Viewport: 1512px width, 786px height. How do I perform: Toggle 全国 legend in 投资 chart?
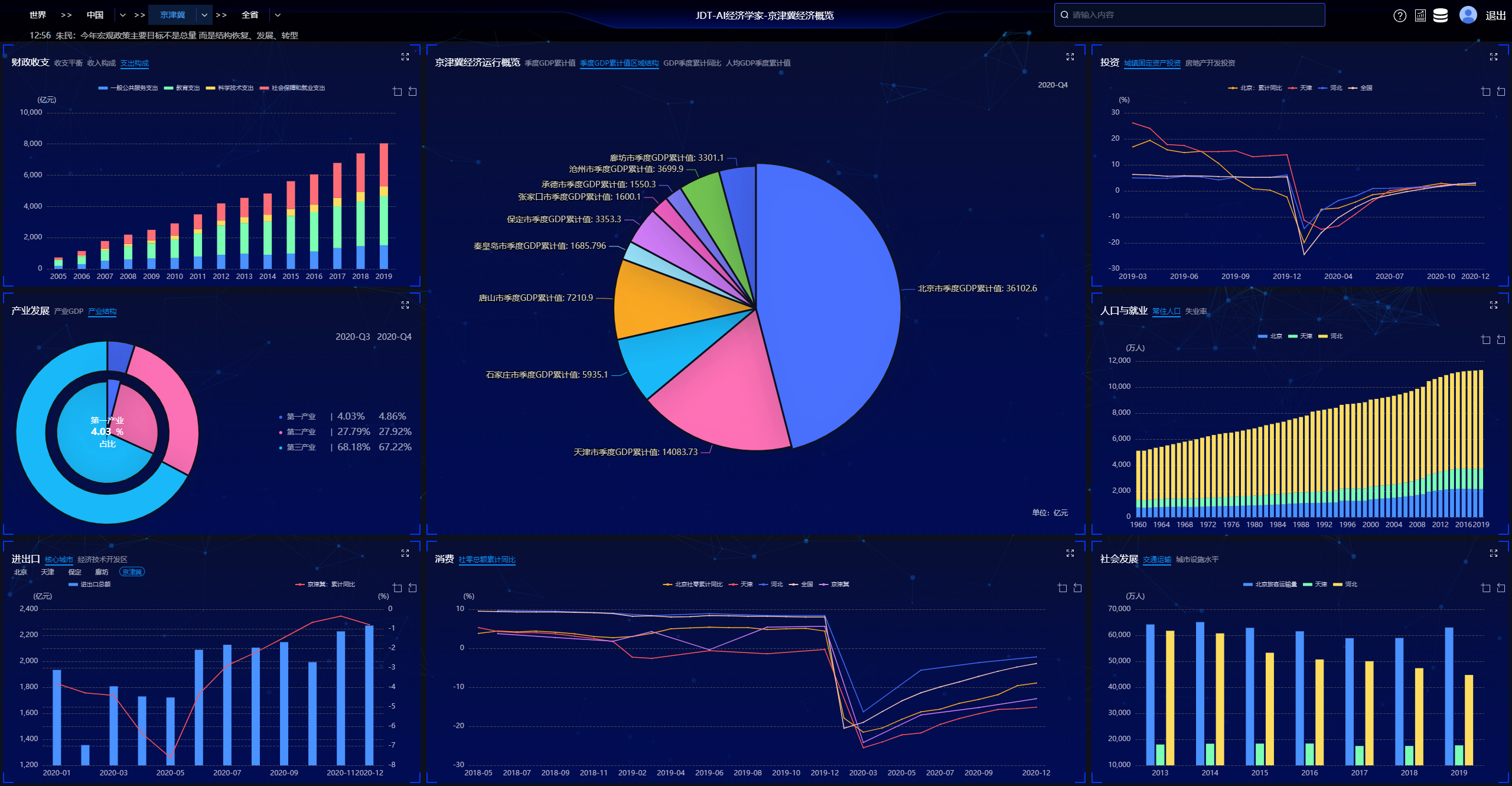(1360, 88)
